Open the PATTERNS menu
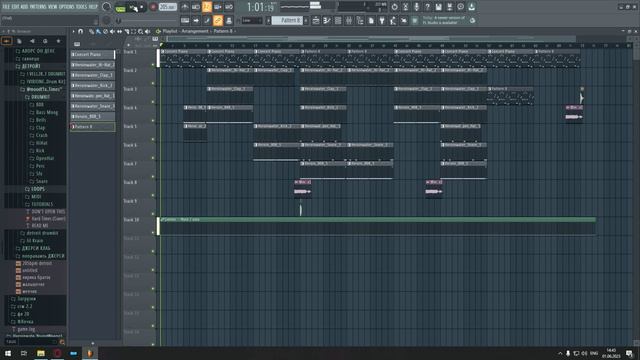This screenshot has width=640, height=360. coord(38,7)
